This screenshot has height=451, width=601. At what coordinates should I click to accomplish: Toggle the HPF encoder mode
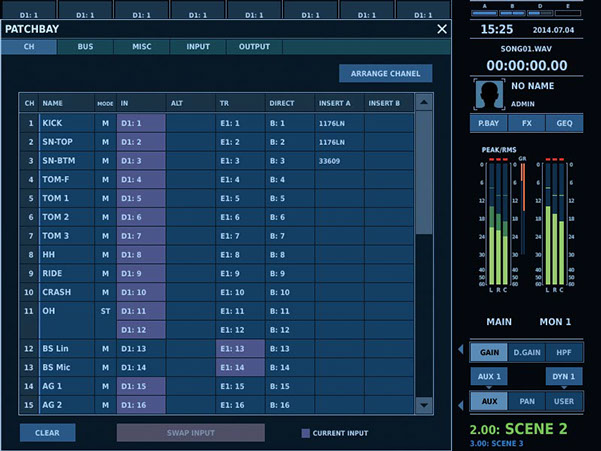click(564, 351)
